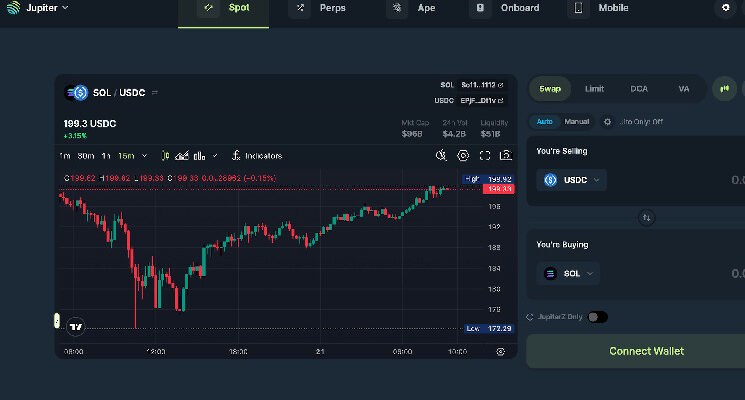Switch to the Spot tab

tap(223, 8)
